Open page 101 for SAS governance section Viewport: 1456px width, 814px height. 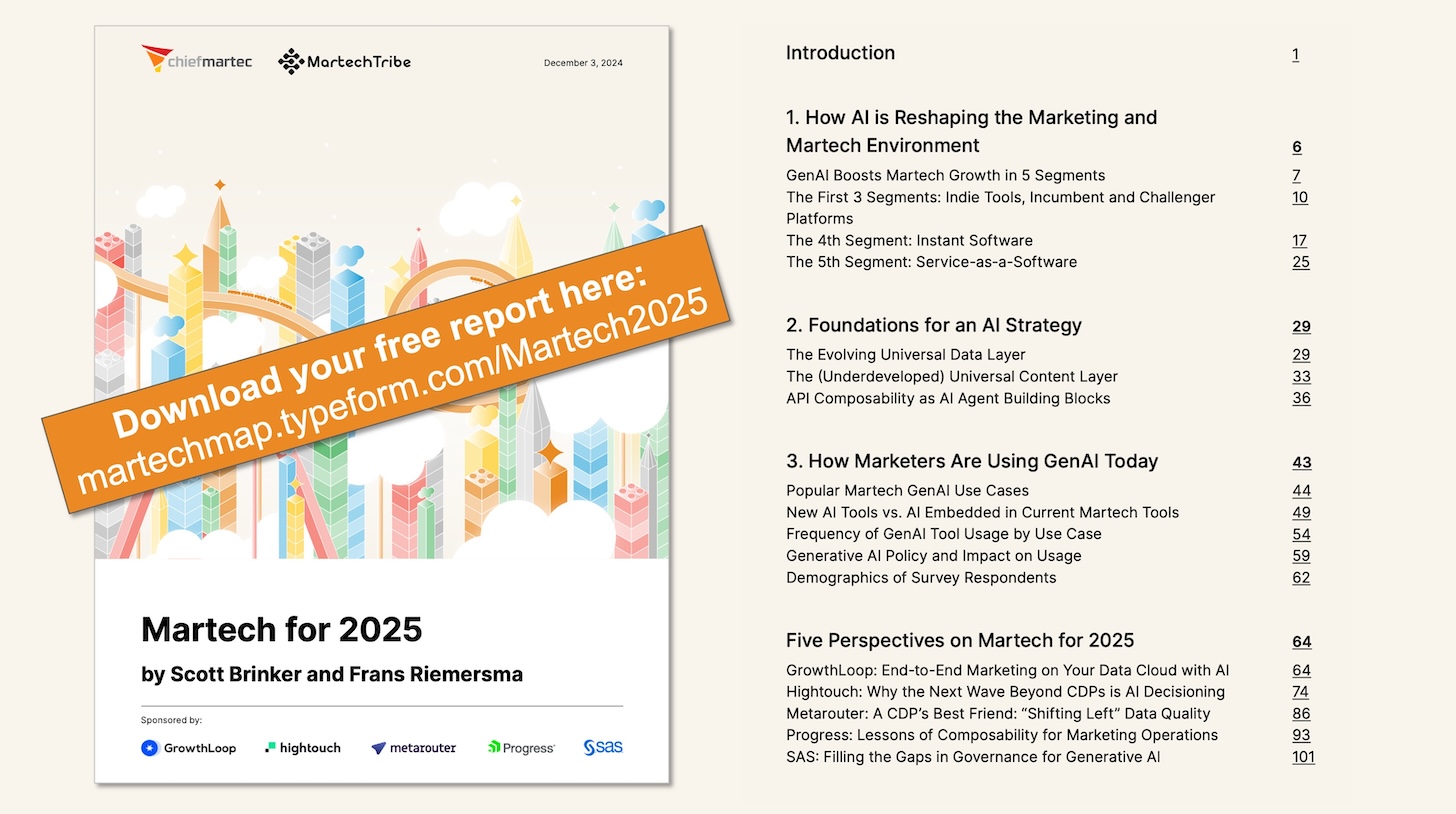pos(1303,757)
